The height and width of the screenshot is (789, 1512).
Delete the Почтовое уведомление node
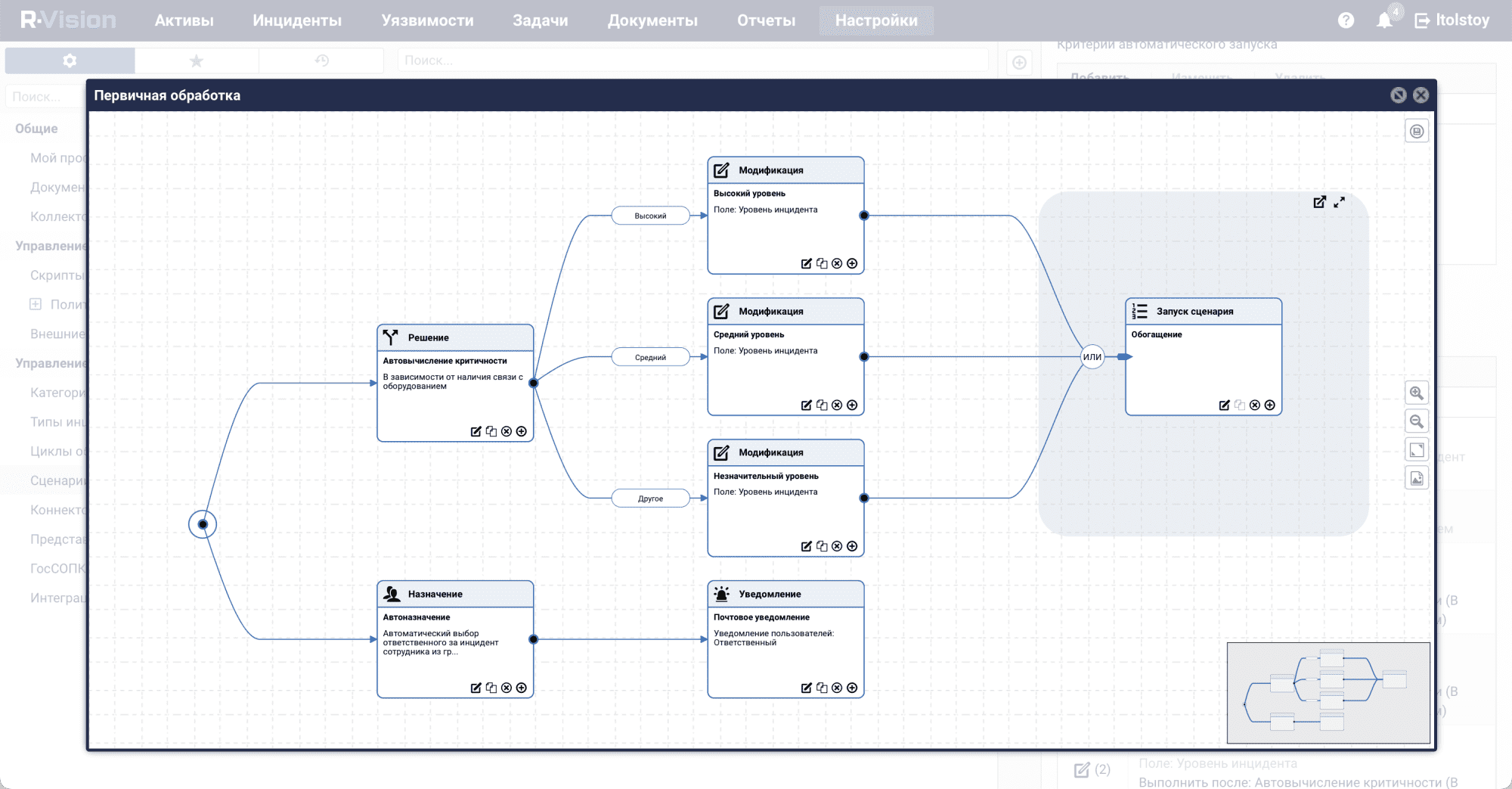point(837,688)
